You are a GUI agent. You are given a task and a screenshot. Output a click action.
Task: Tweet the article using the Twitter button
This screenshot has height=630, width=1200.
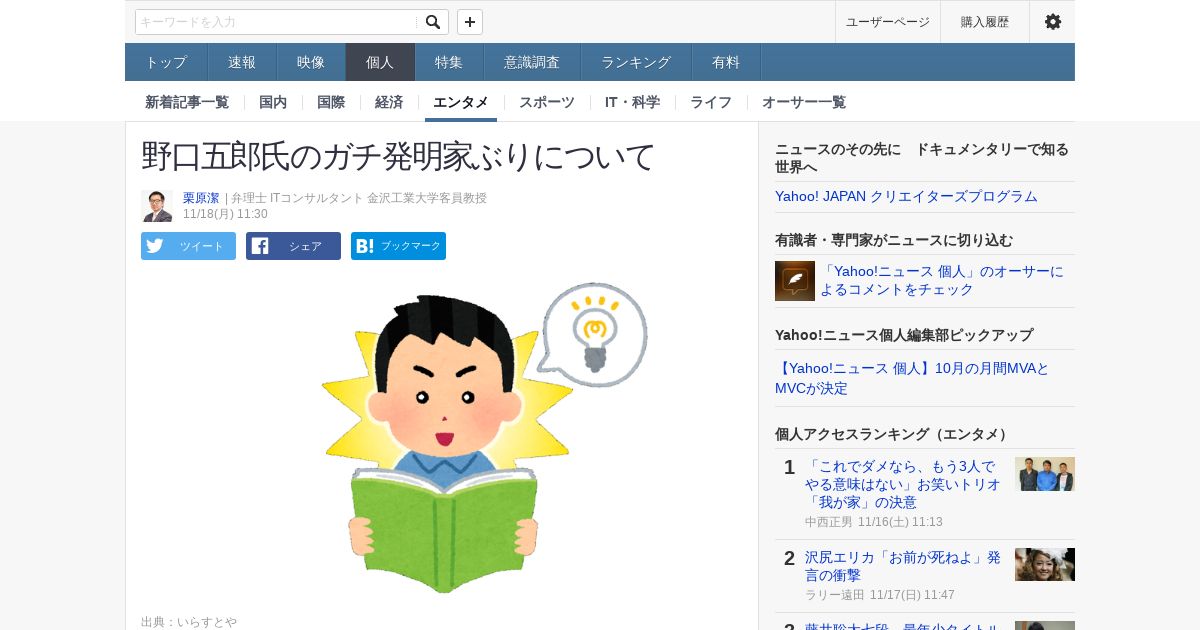188,246
